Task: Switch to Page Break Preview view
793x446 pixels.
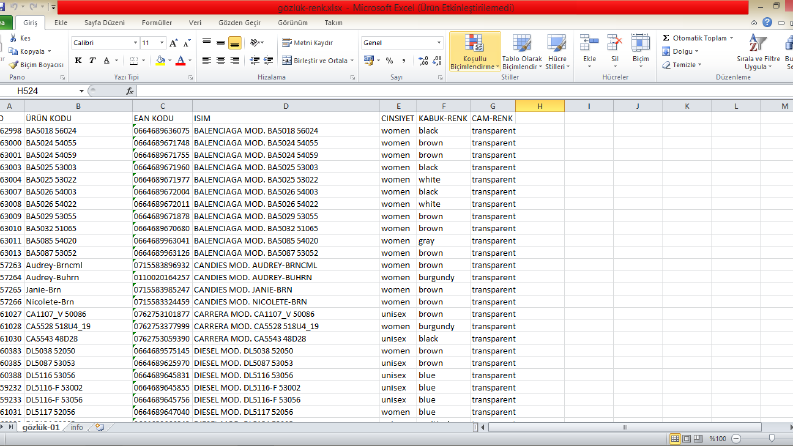Action: click(698, 438)
